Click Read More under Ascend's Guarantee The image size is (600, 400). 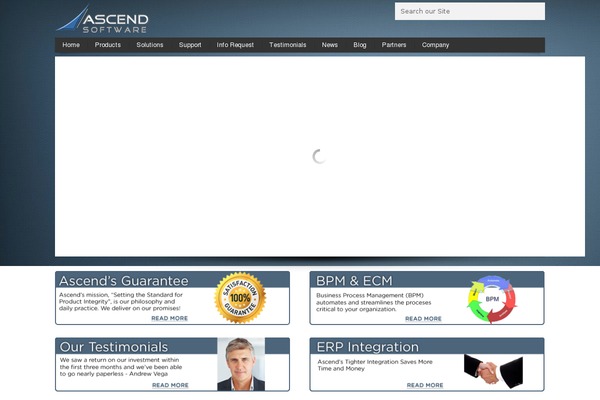pos(170,318)
